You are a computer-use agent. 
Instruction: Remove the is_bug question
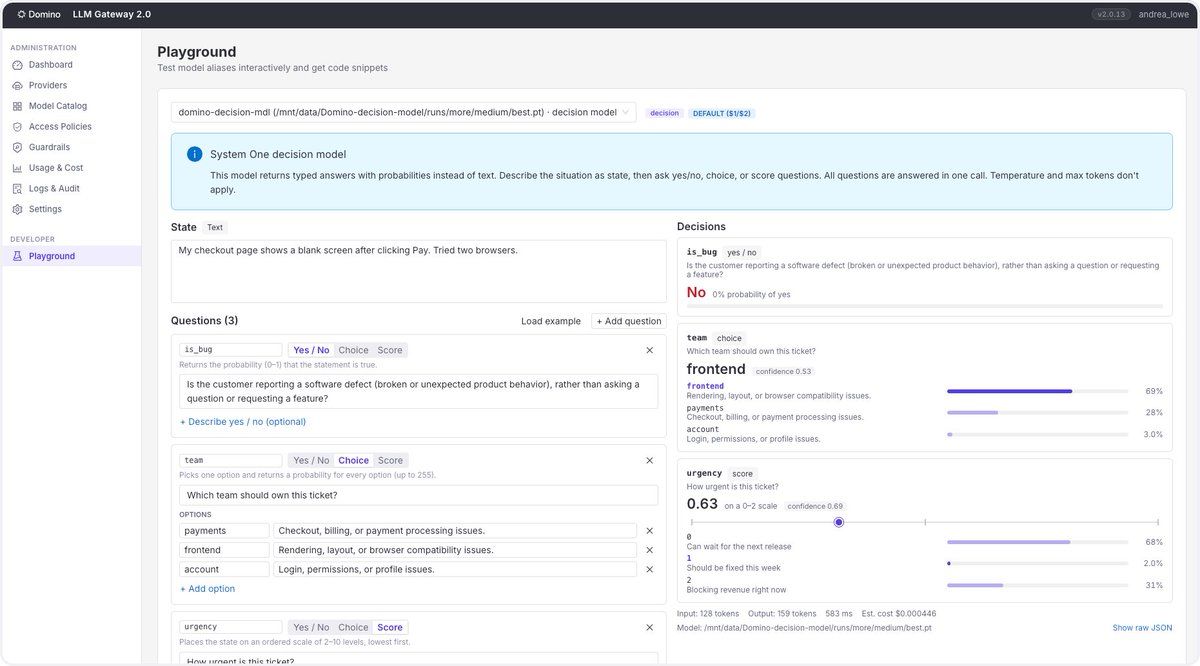coord(649,350)
